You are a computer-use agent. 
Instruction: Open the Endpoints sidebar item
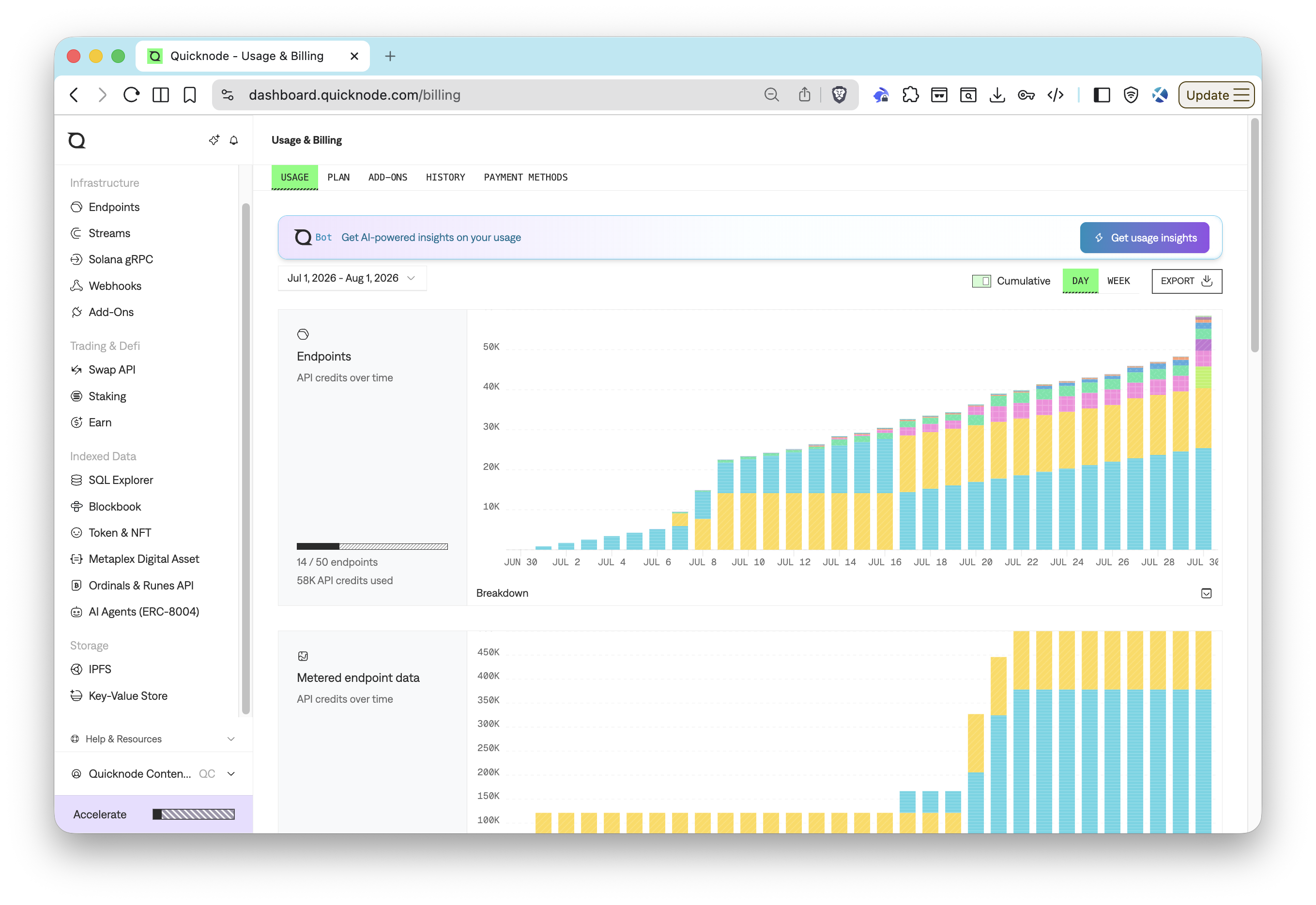tap(113, 207)
